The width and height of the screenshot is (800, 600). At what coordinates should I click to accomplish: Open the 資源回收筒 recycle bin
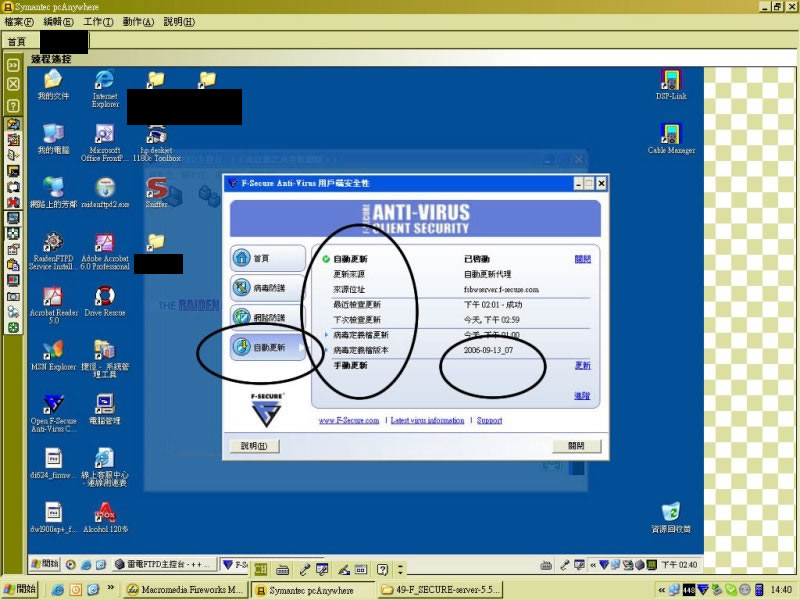671,518
